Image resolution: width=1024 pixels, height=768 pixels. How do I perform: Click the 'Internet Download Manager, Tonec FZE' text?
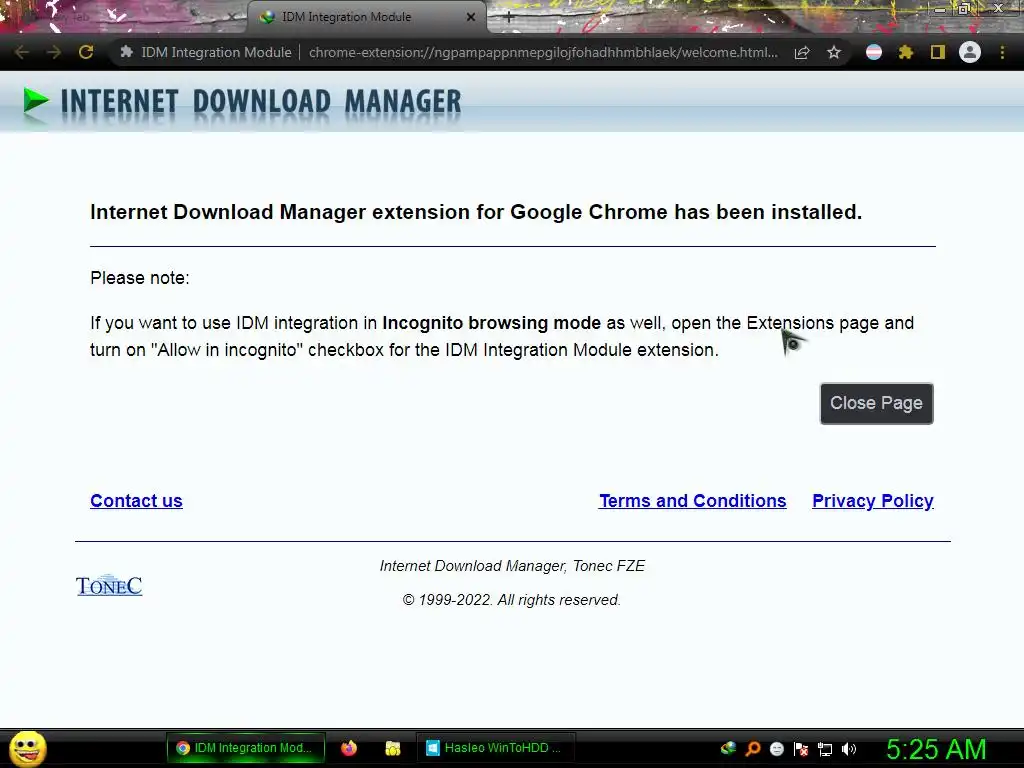pyautogui.click(x=513, y=566)
